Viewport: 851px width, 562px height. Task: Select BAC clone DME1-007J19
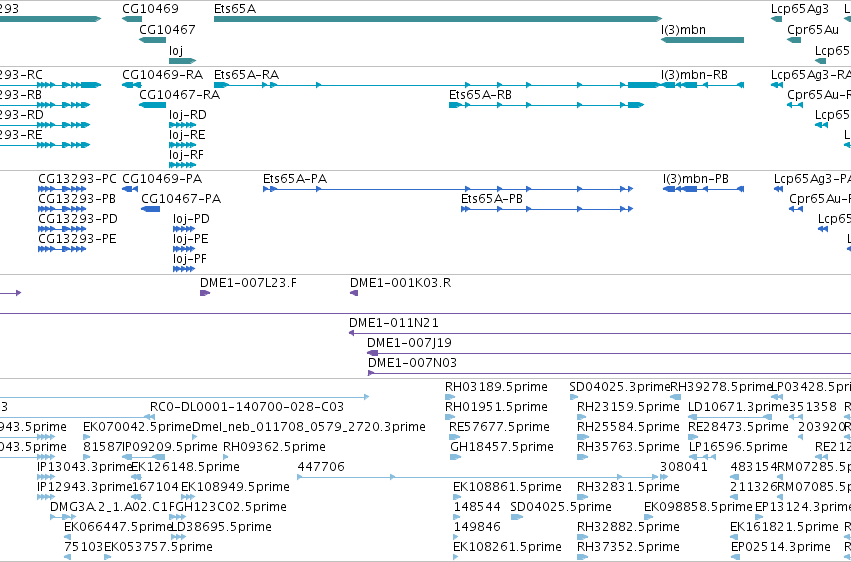[x=409, y=343]
